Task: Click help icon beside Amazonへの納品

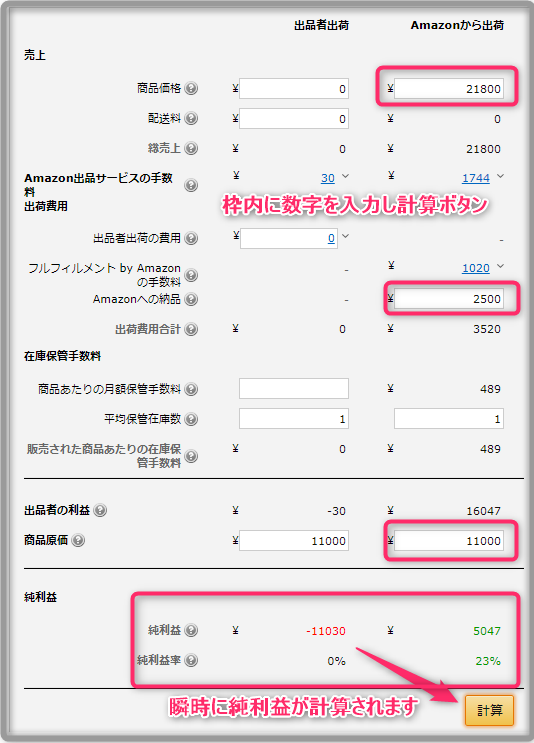Action: pyautogui.click(x=191, y=299)
